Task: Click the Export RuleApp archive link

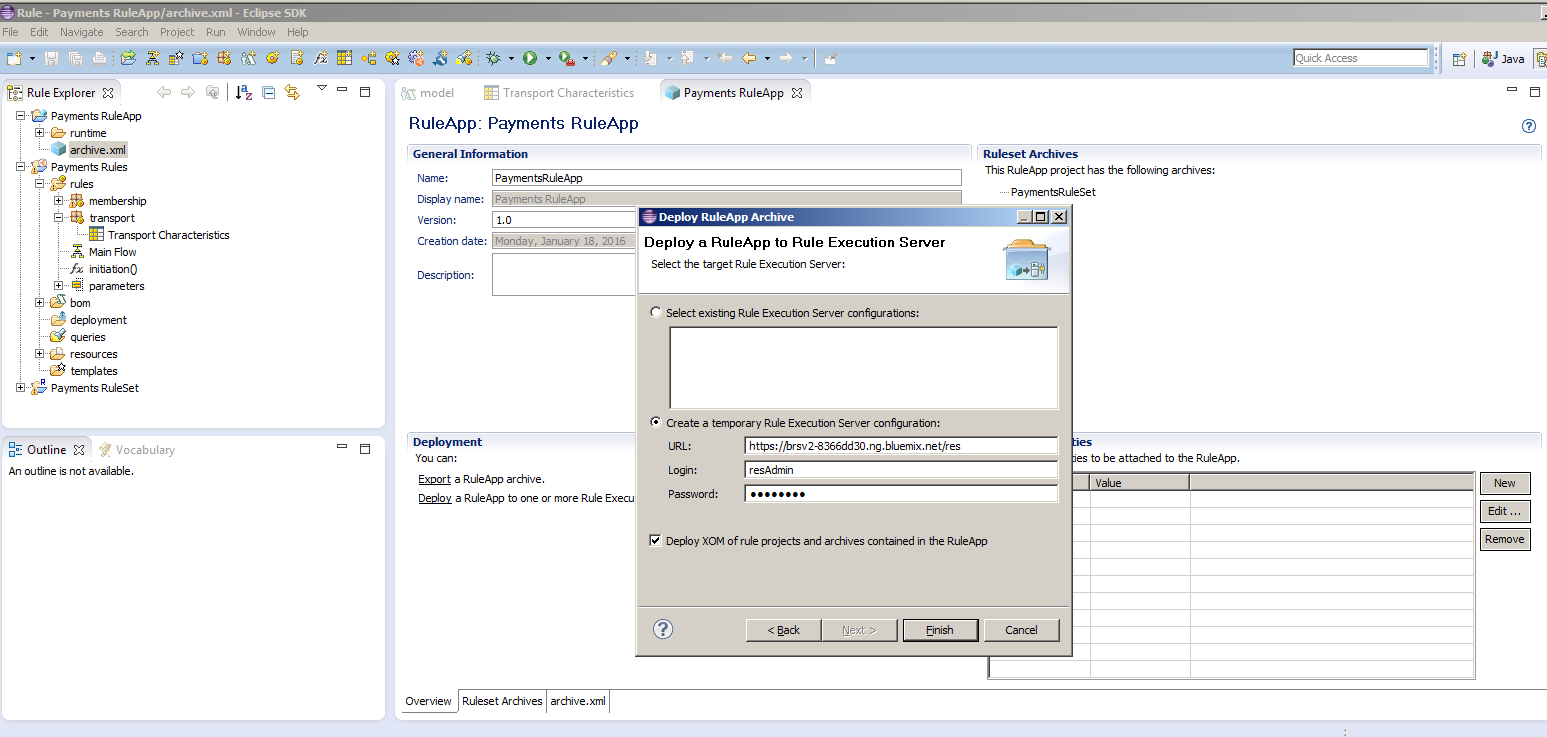Action: click(434, 479)
